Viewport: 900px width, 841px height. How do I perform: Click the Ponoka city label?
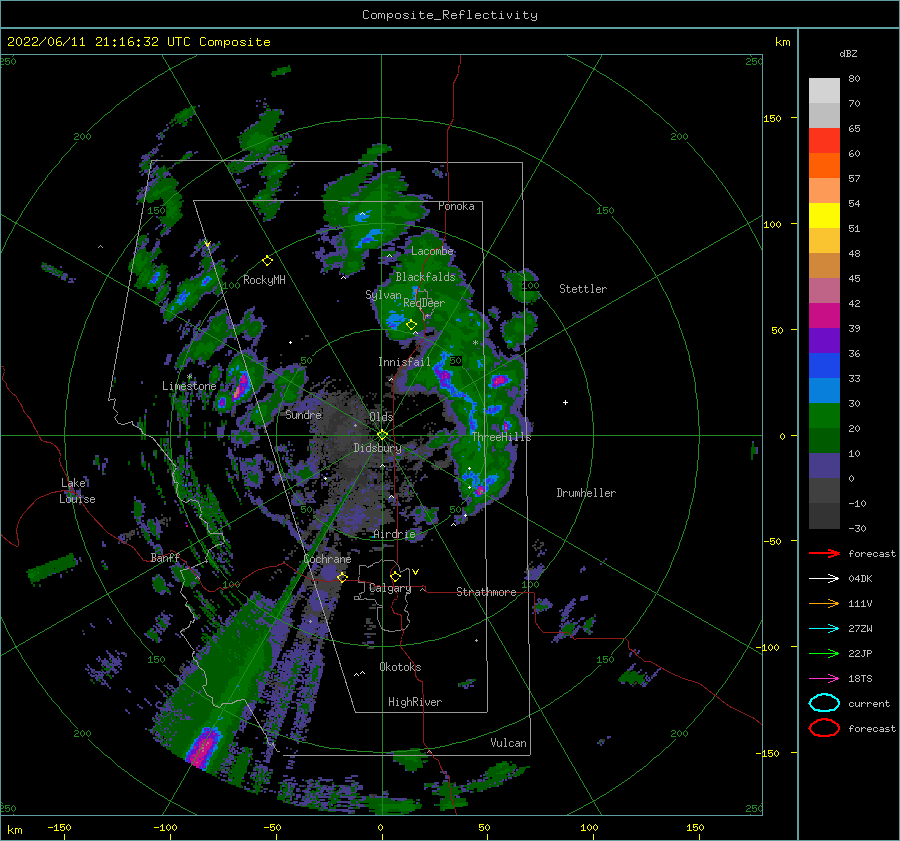pyautogui.click(x=456, y=206)
